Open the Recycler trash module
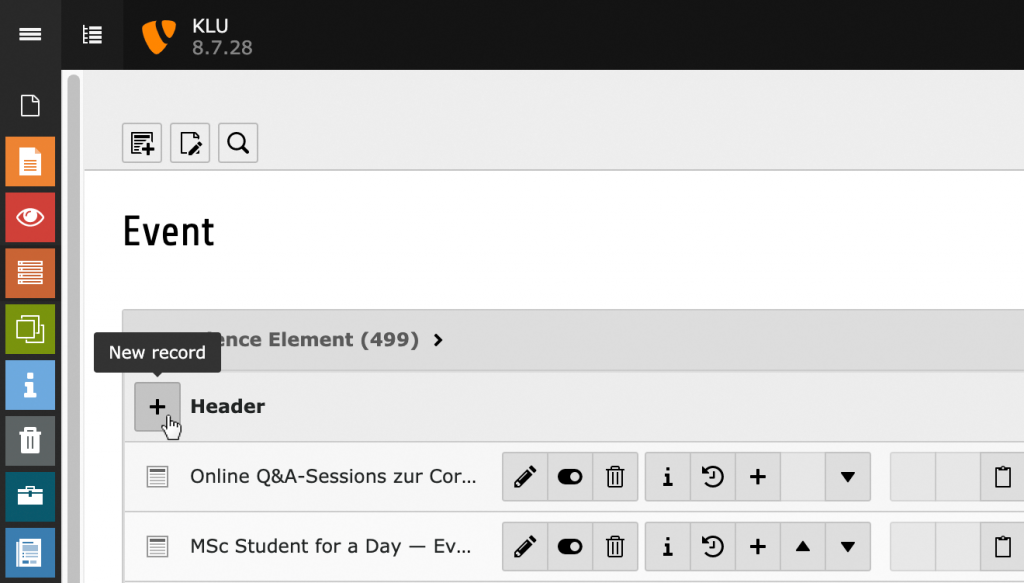Screen dimensions: 1024x583 point(30,441)
